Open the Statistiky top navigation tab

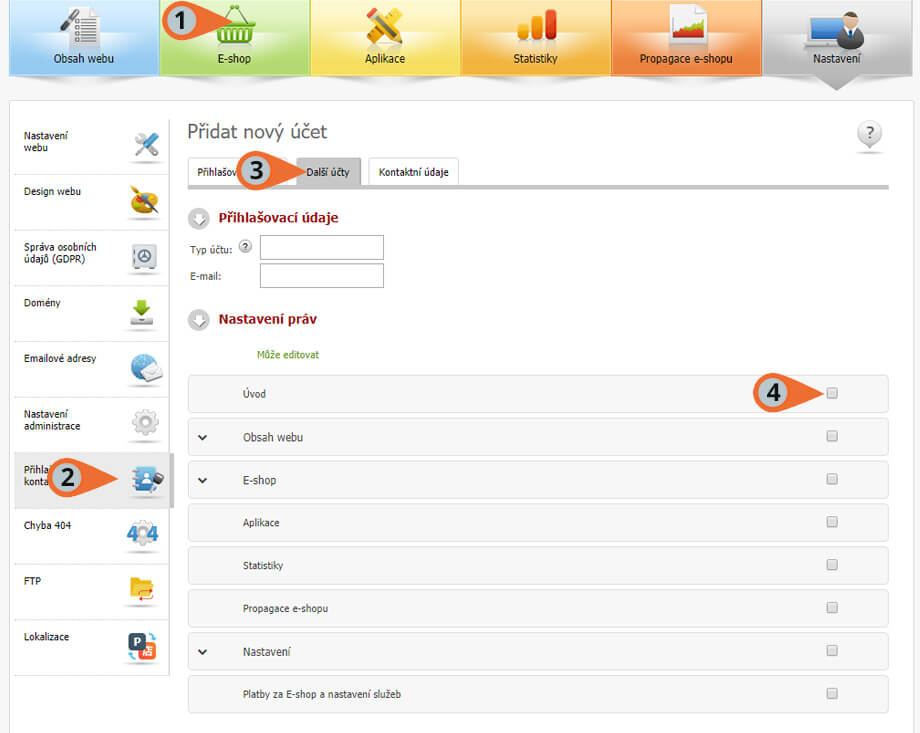coord(535,38)
